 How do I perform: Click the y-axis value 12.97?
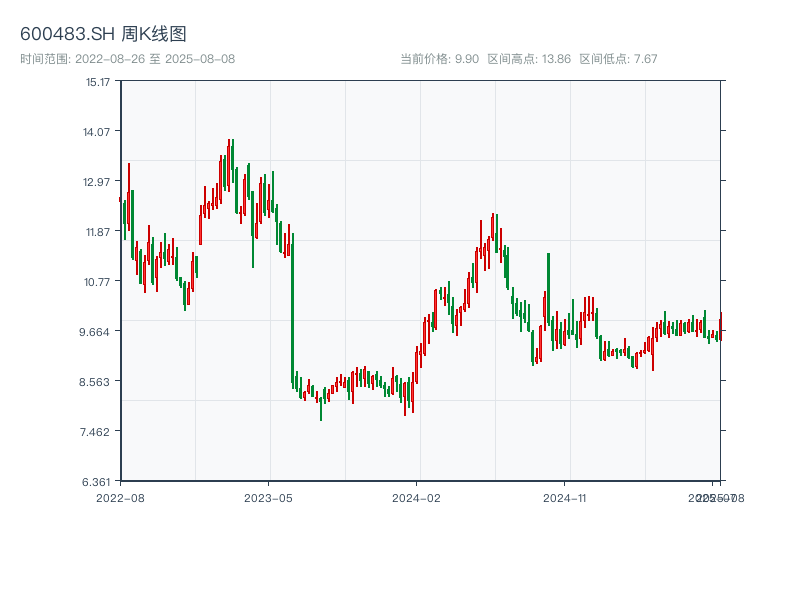point(96,182)
